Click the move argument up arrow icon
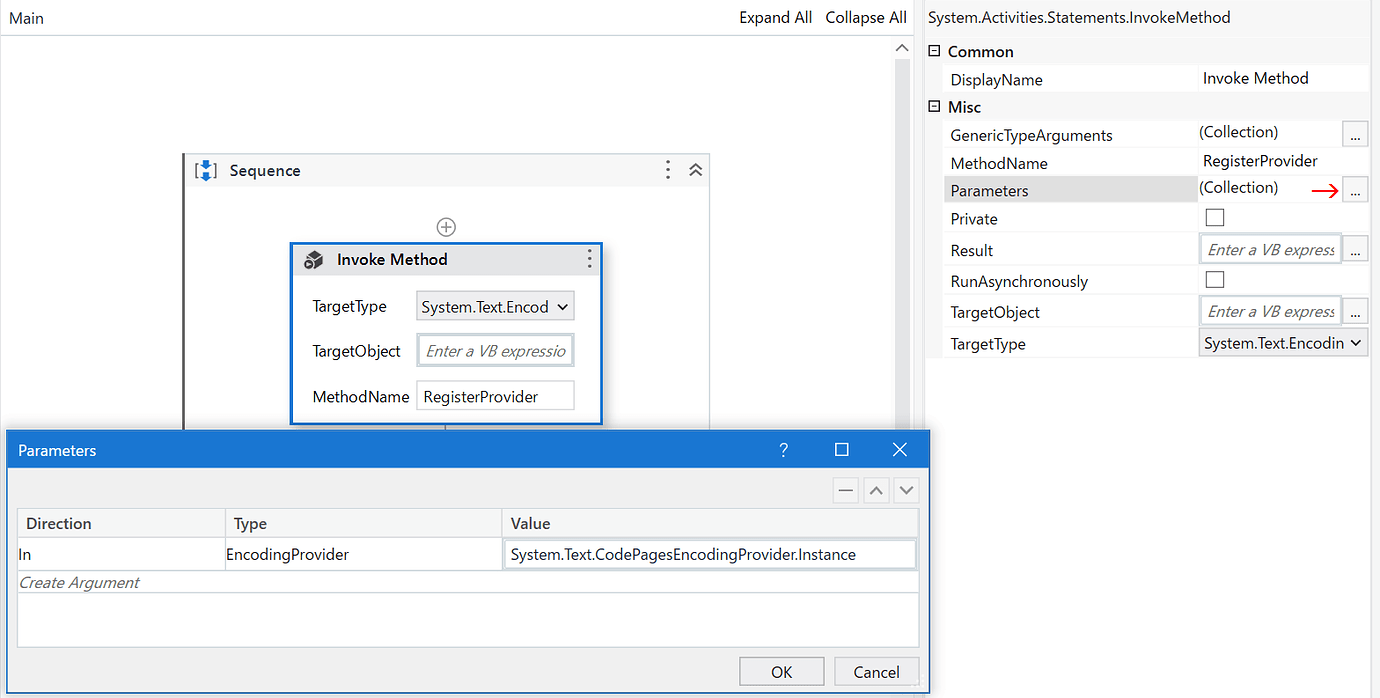 point(875,490)
